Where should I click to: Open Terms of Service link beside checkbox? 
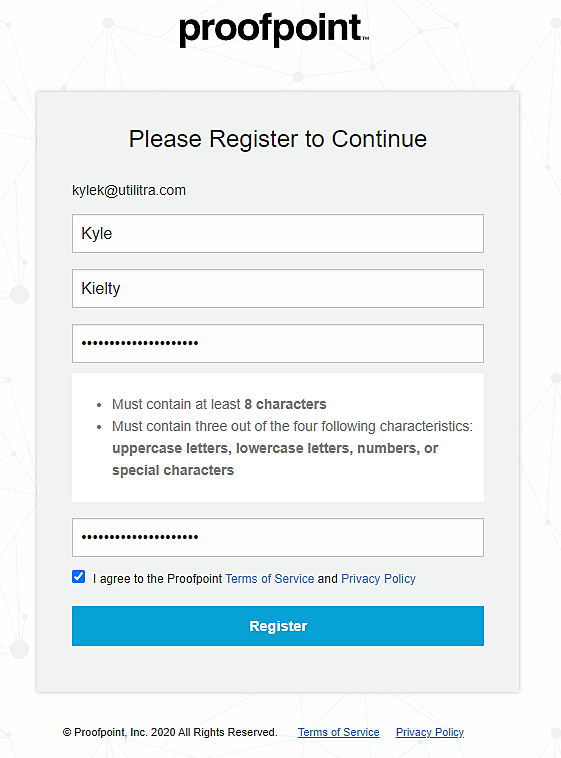click(269, 579)
